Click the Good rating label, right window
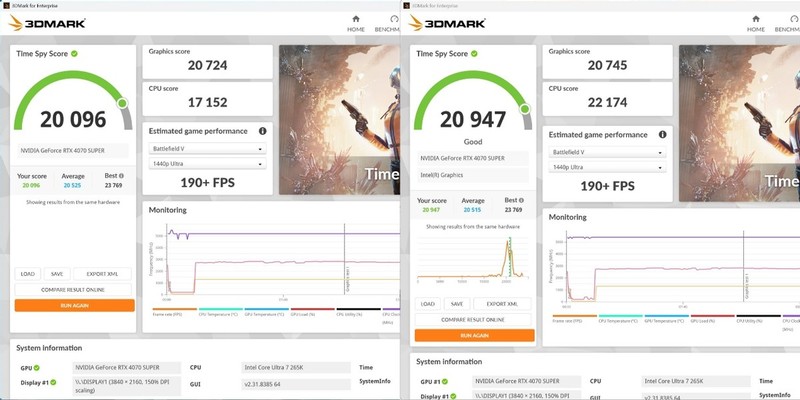 [473, 142]
